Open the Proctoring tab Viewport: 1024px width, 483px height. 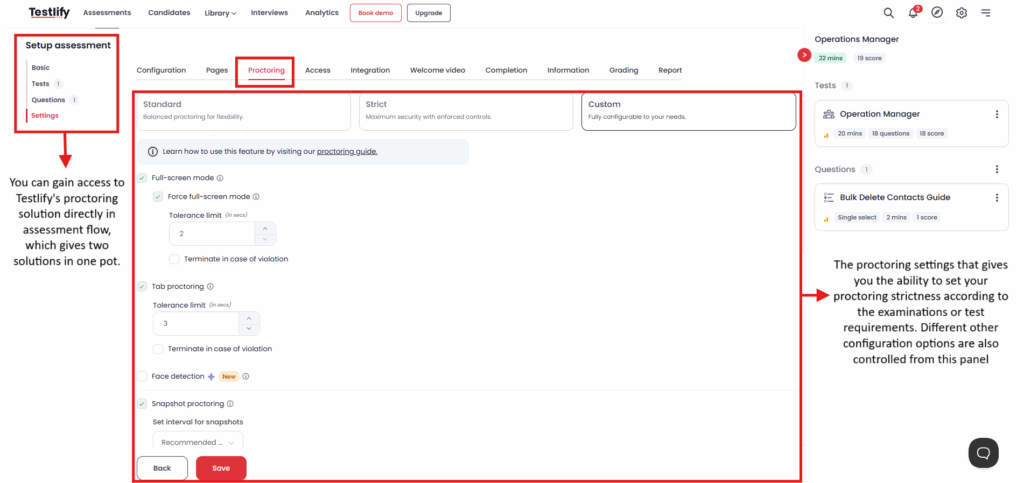pos(266,70)
